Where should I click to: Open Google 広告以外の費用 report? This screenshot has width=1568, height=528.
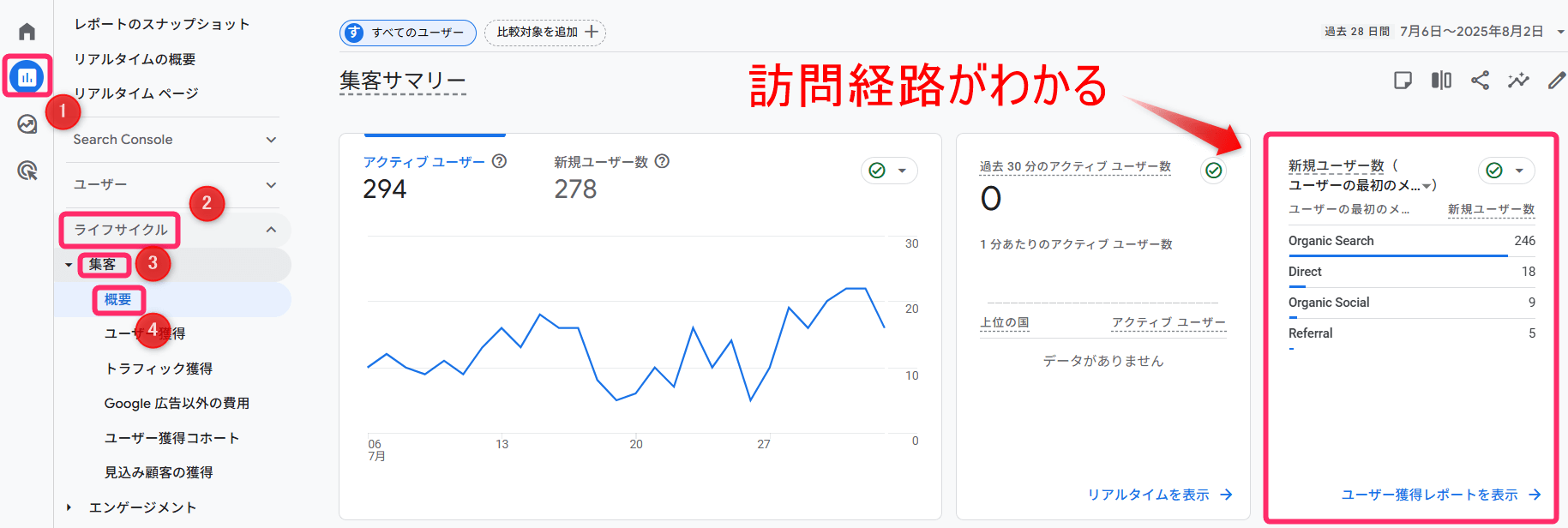[177, 403]
